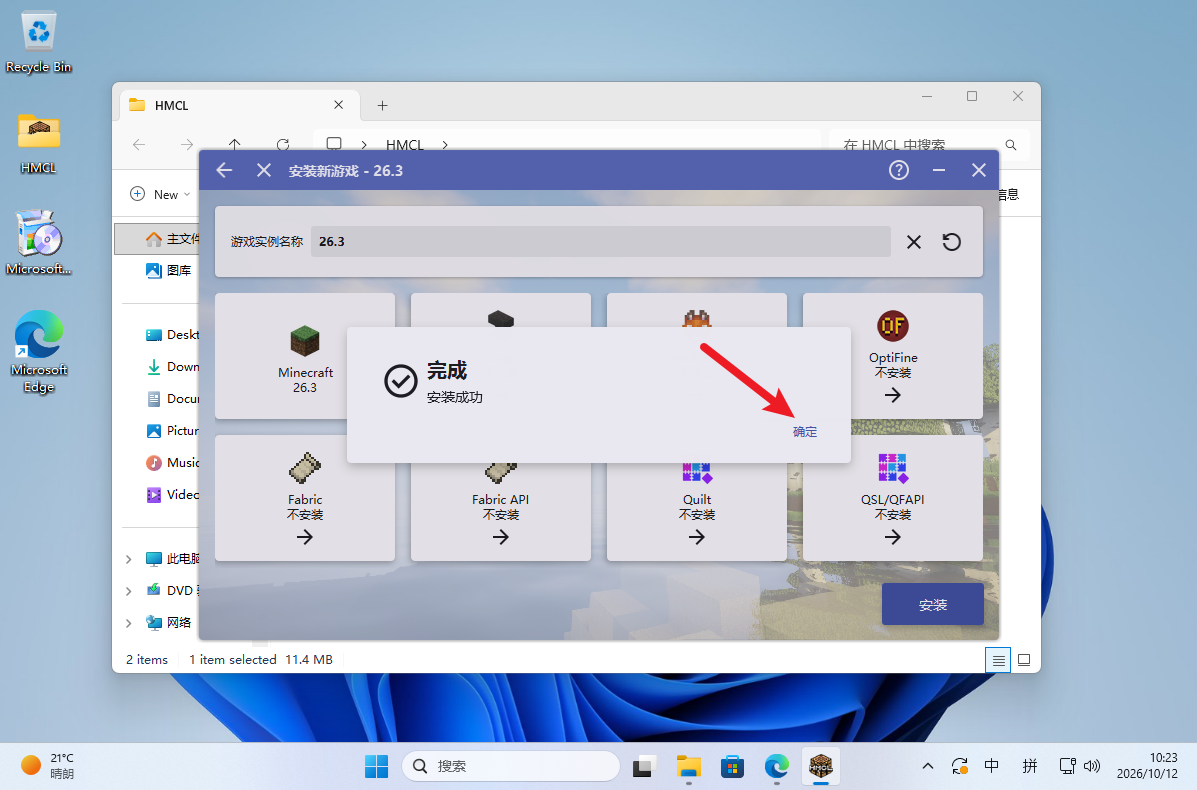
Task: Expand the DVD drive tree node
Action: (128, 591)
